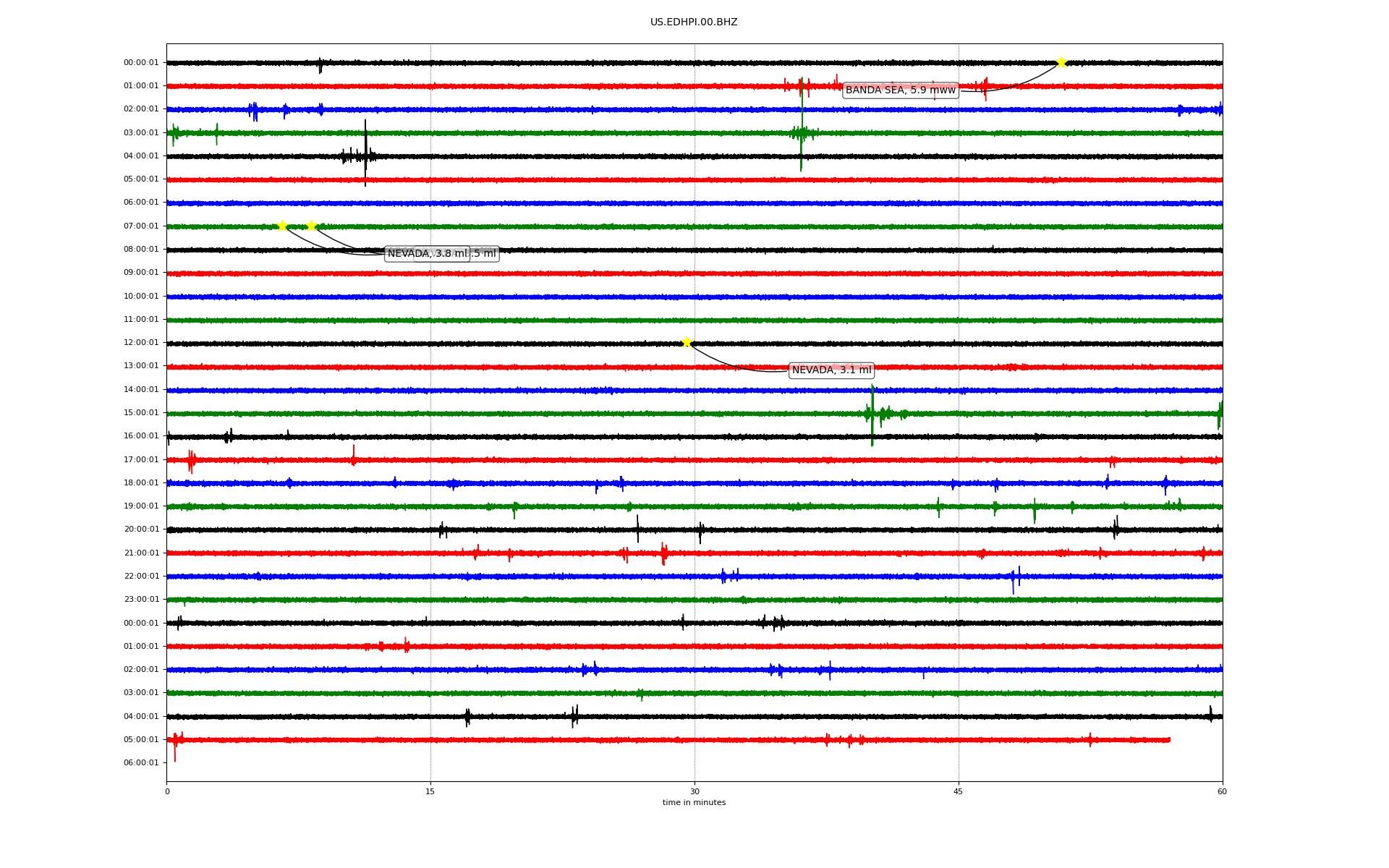Select the later yellow star on 07:00:01 trace
The width and height of the screenshot is (1389, 868).
[x=311, y=226]
